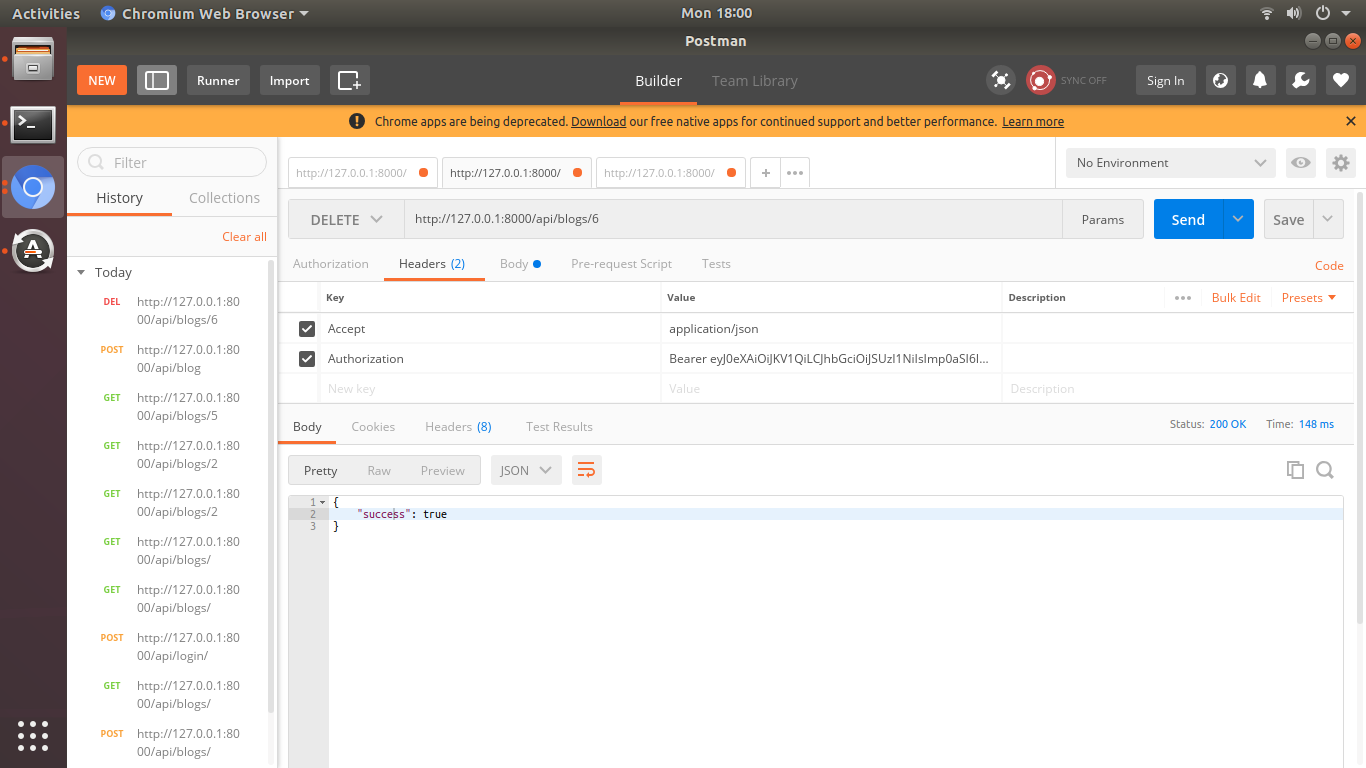Open notifications bell icon

point(1260,81)
